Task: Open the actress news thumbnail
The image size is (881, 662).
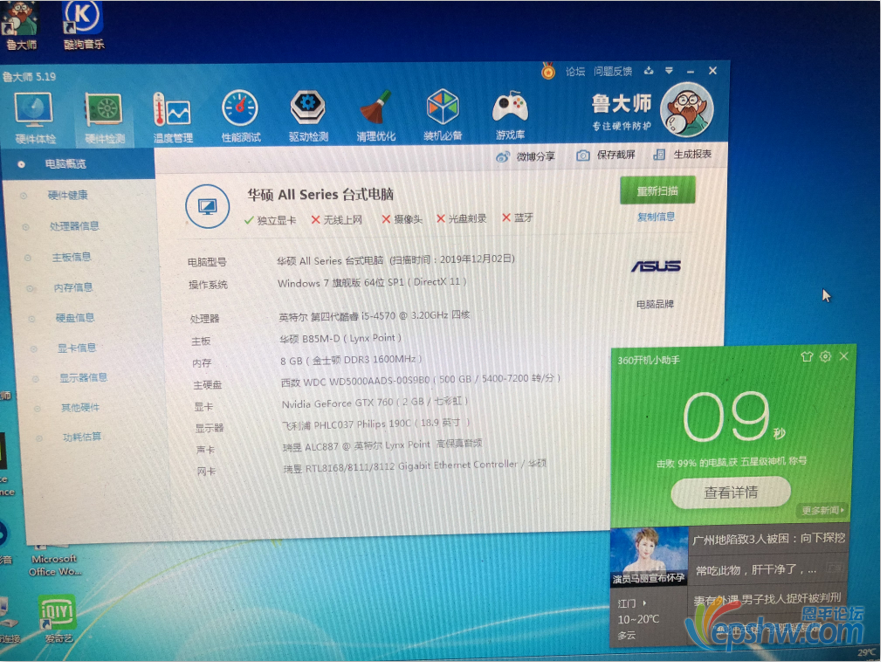Action: pyautogui.click(x=649, y=556)
